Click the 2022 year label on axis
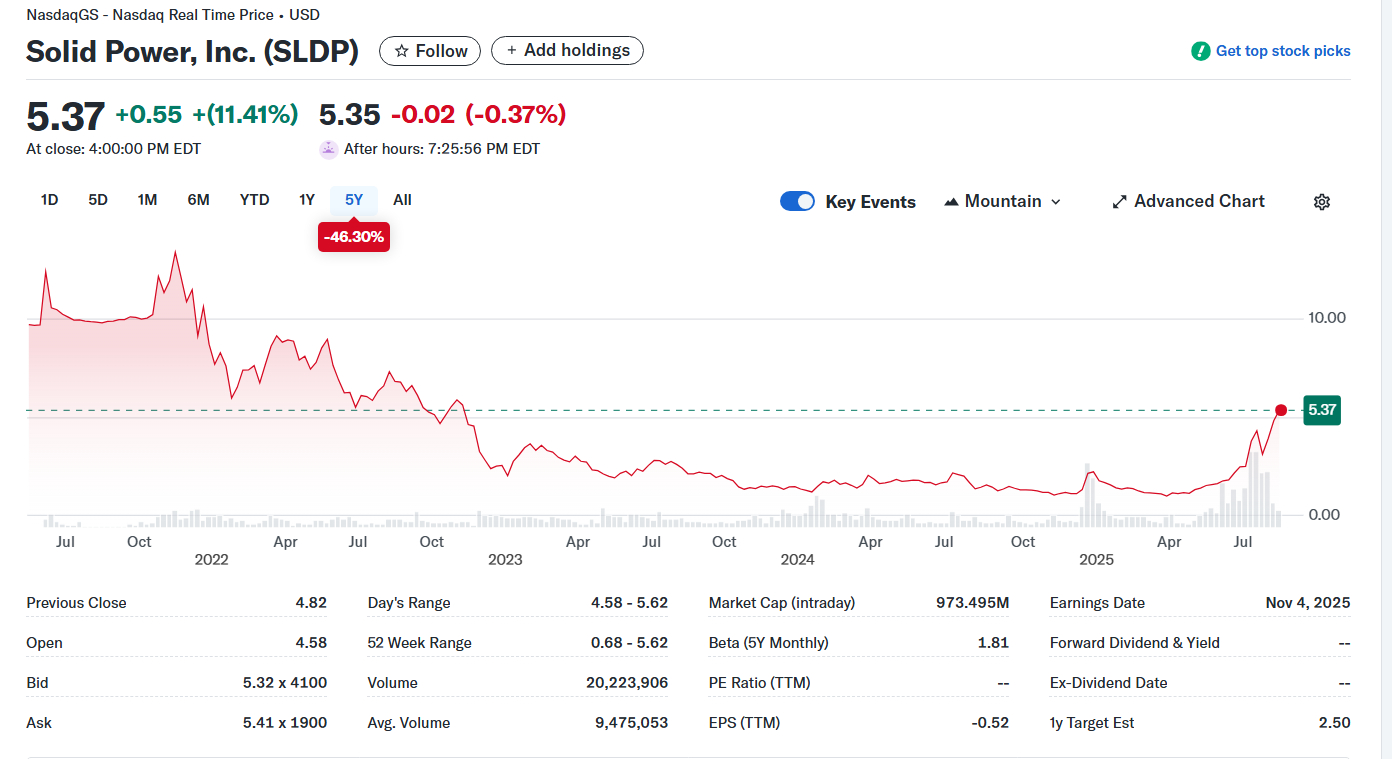This screenshot has height=759, width=1392. coord(211,560)
